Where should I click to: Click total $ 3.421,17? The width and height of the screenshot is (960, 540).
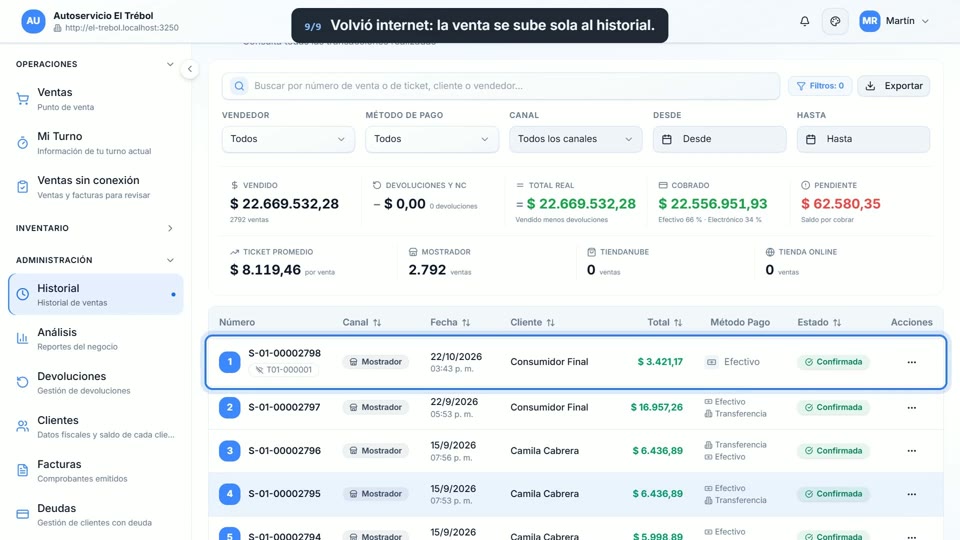pyautogui.click(x=660, y=362)
